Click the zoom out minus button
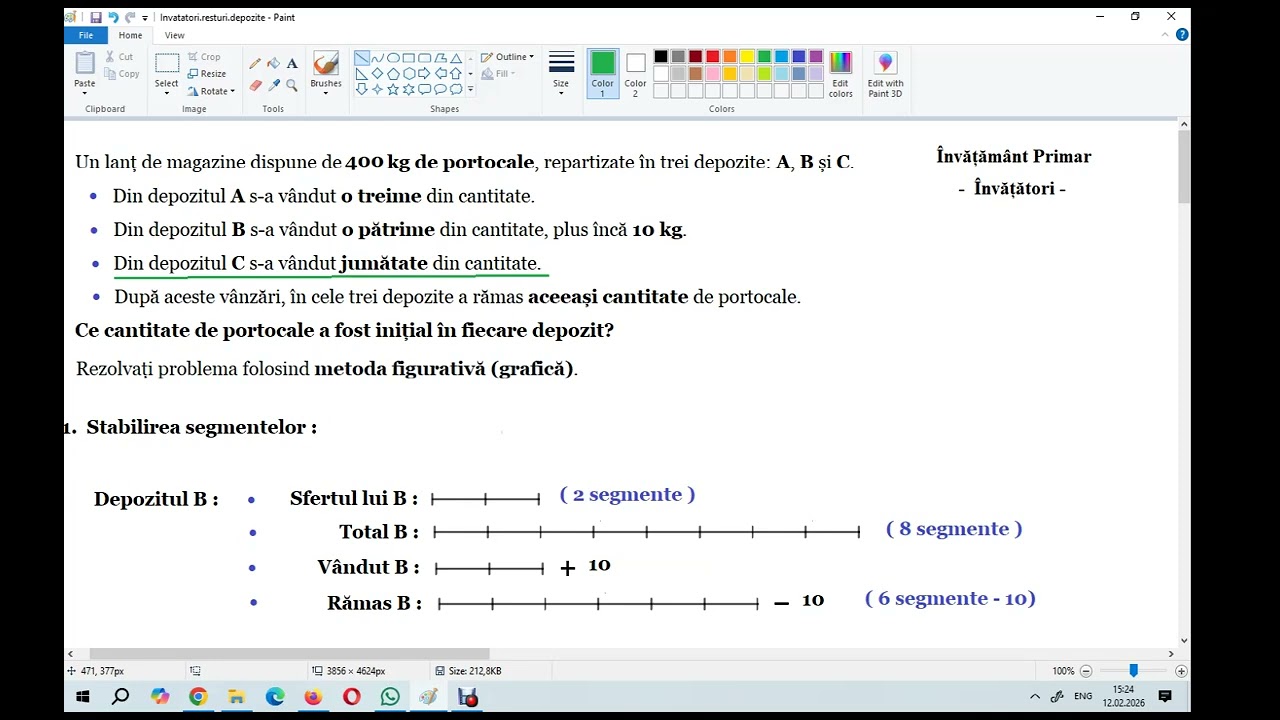Screen dimensions: 1280x720 [x=1086, y=671]
